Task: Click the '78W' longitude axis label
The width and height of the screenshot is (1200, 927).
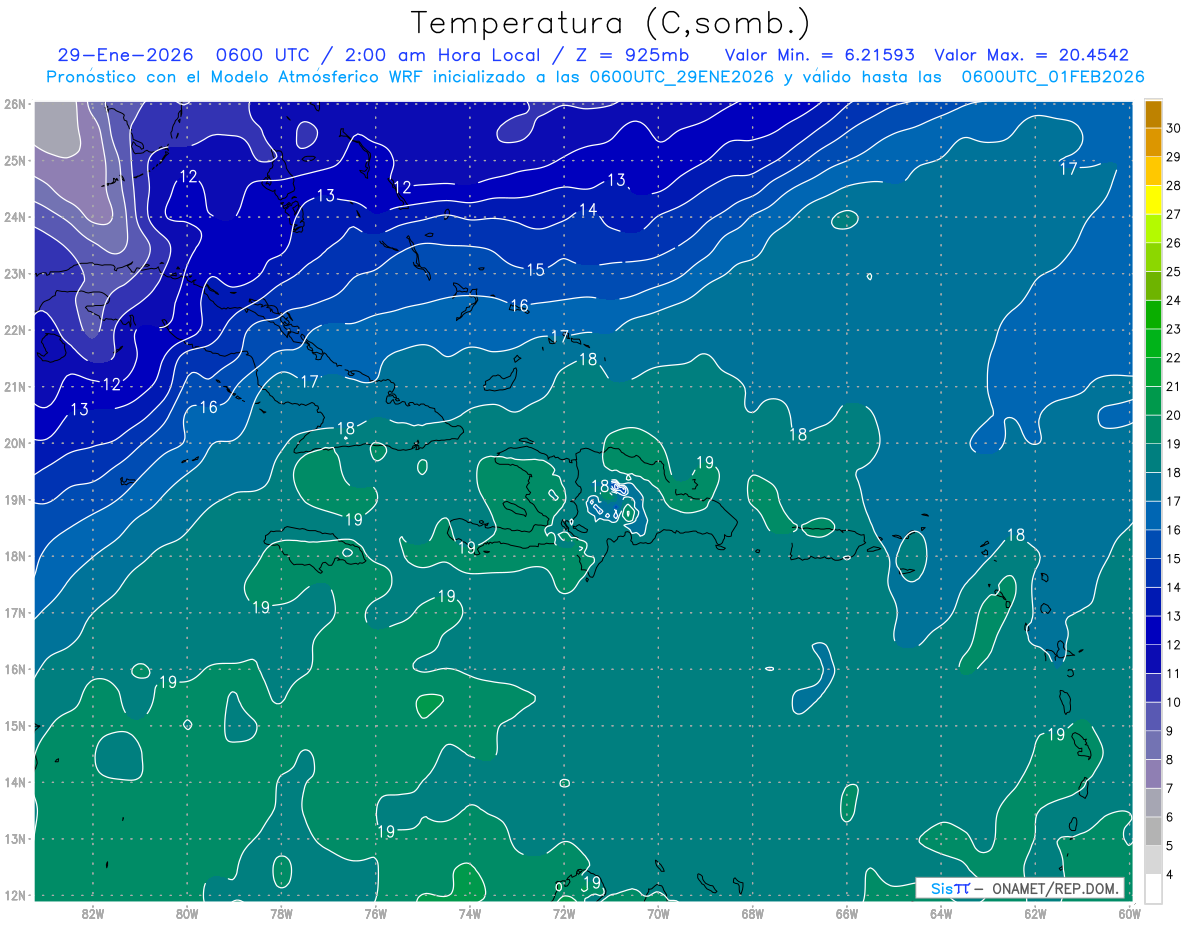Action: click(x=281, y=912)
